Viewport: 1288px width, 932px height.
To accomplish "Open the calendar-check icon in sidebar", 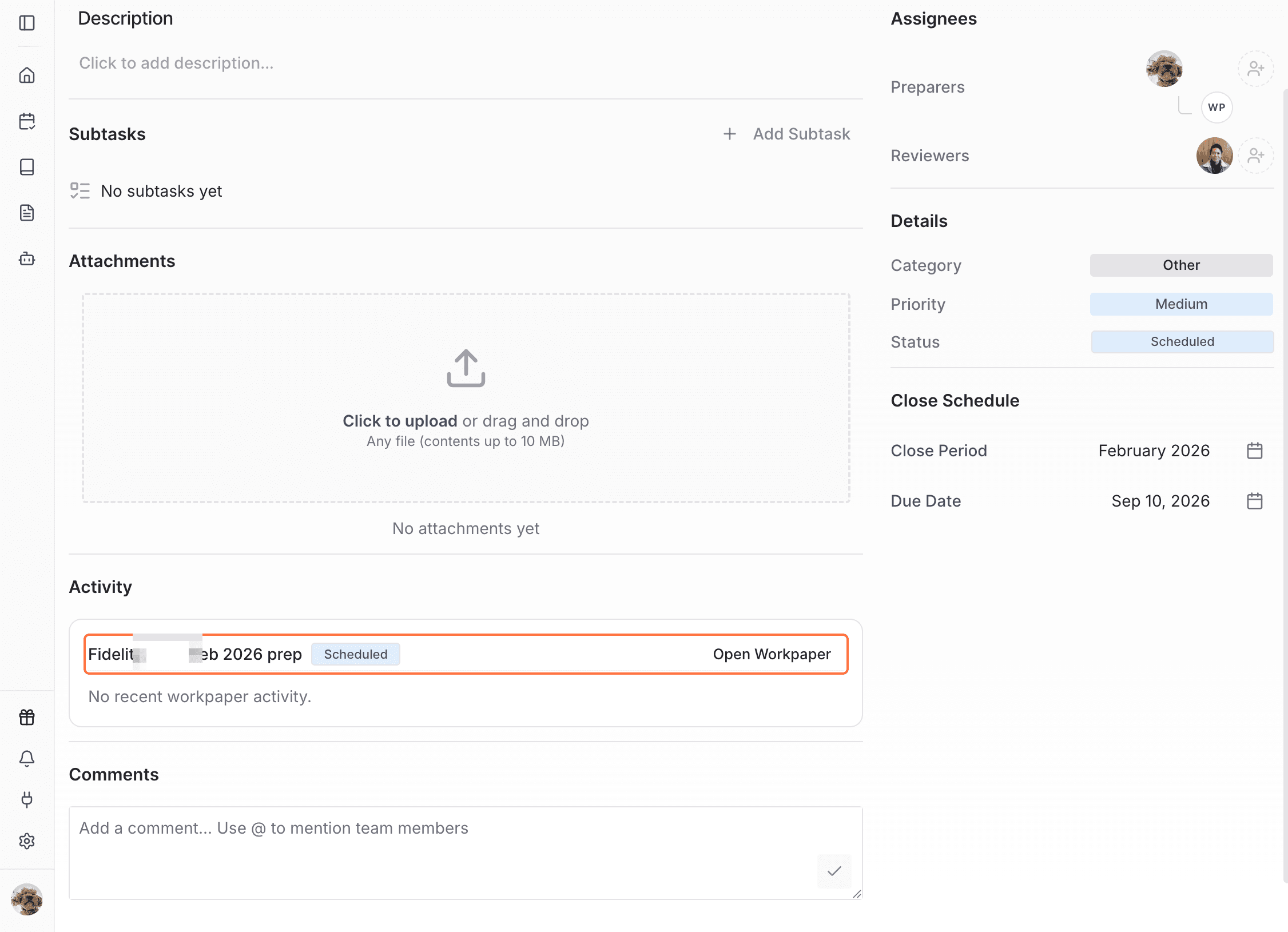I will pos(27,121).
